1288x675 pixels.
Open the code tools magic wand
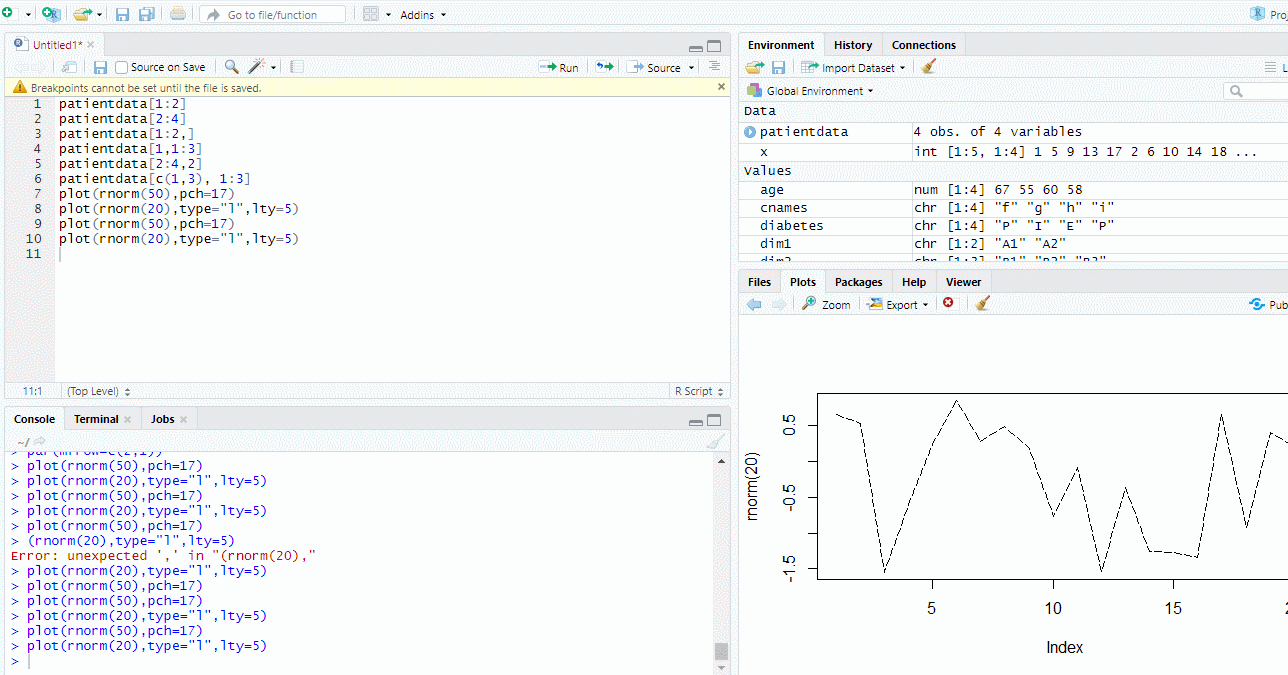[x=257, y=67]
